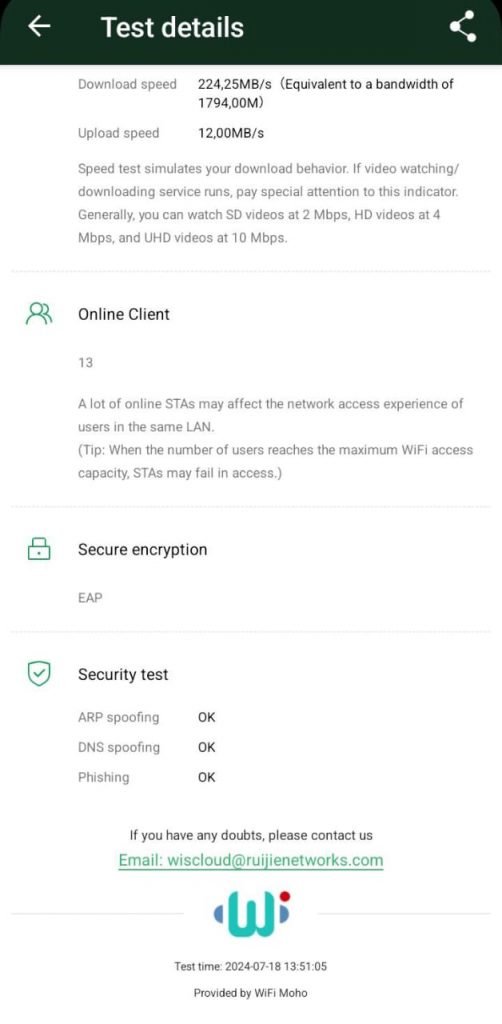This screenshot has width=502, height=1024.
Task: Select the ARP spoofing OK result
Action: pyautogui.click(x=206, y=717)
